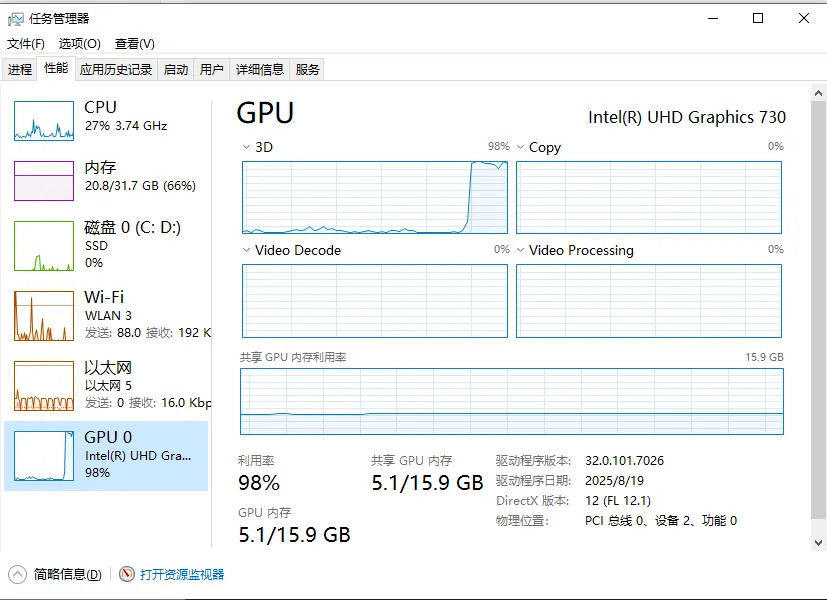Open the memory (内存) usage thumbnail
The height and width of the screenshot is (600, 827).
44,181
